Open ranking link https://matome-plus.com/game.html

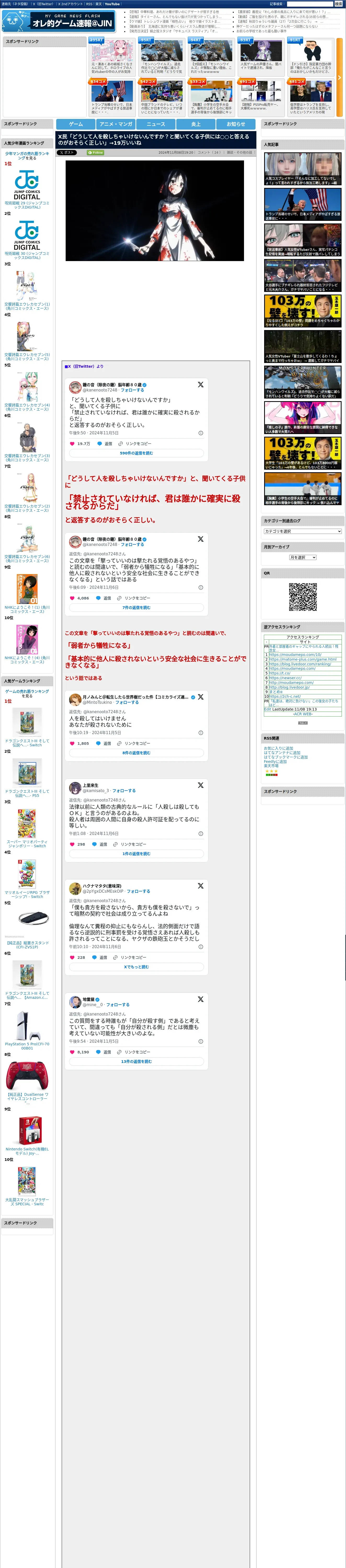click(303, 659)
